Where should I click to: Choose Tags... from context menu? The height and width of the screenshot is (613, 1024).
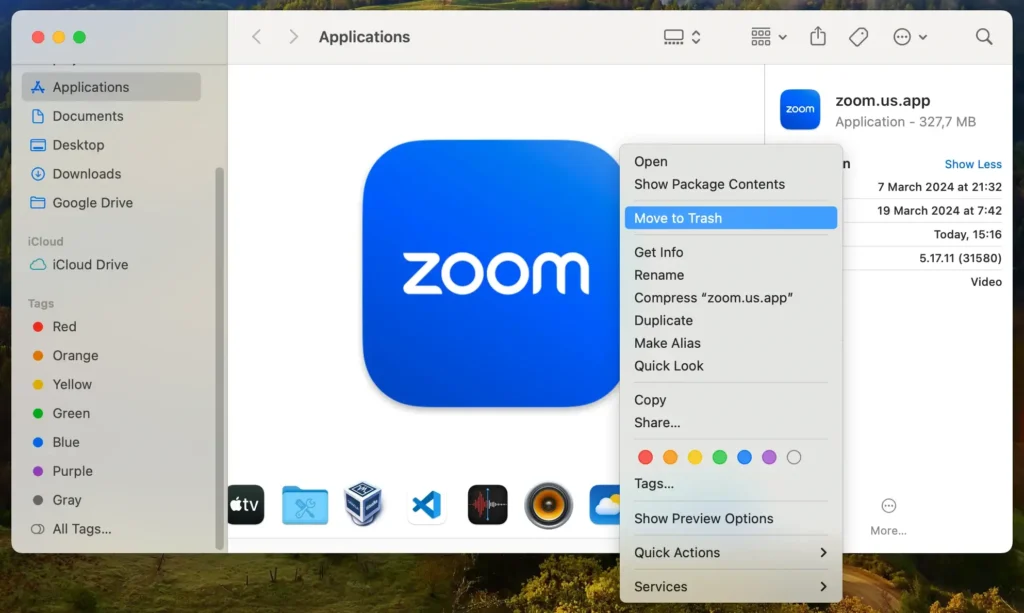tap(731, 484)
